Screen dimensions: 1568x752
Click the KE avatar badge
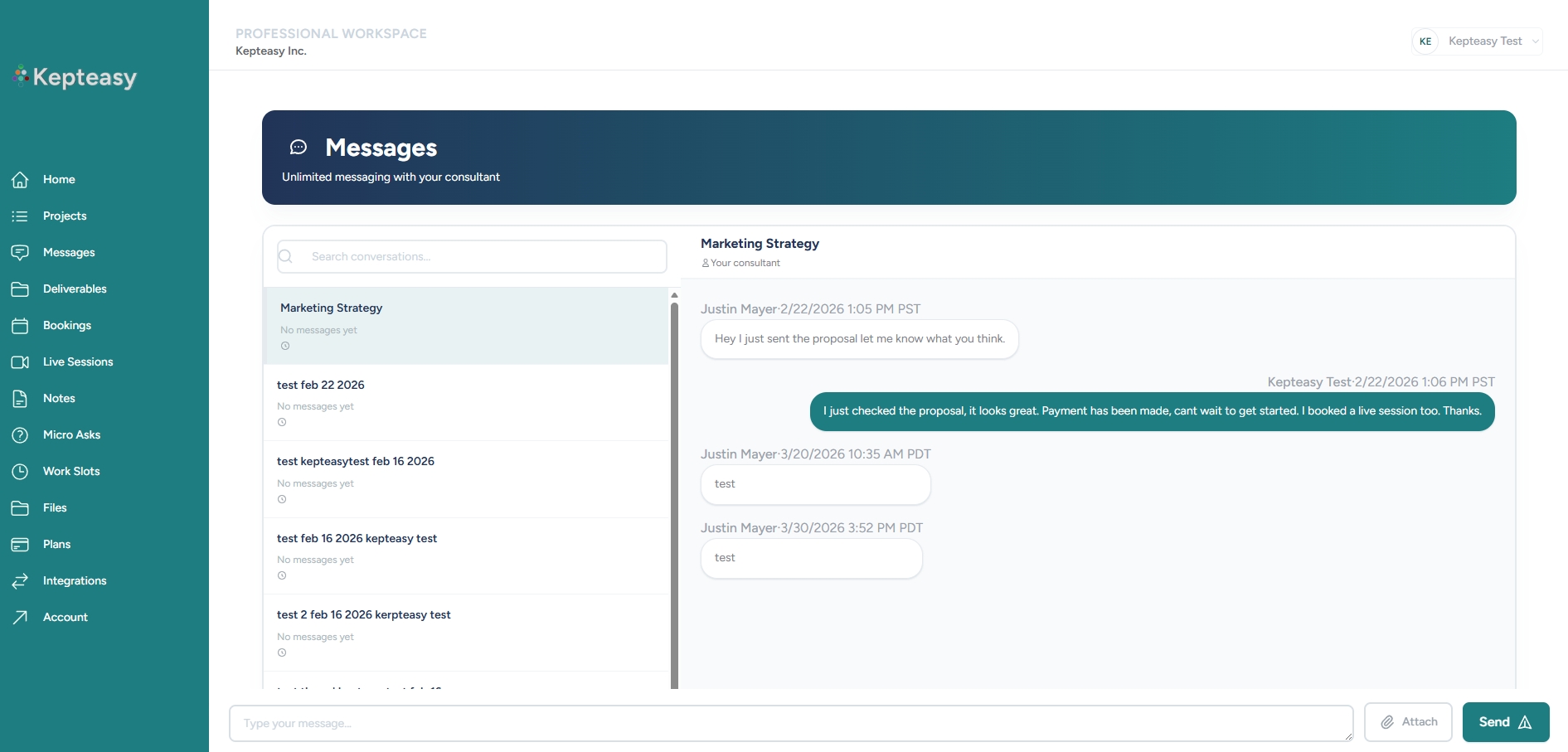(1425, 41)
